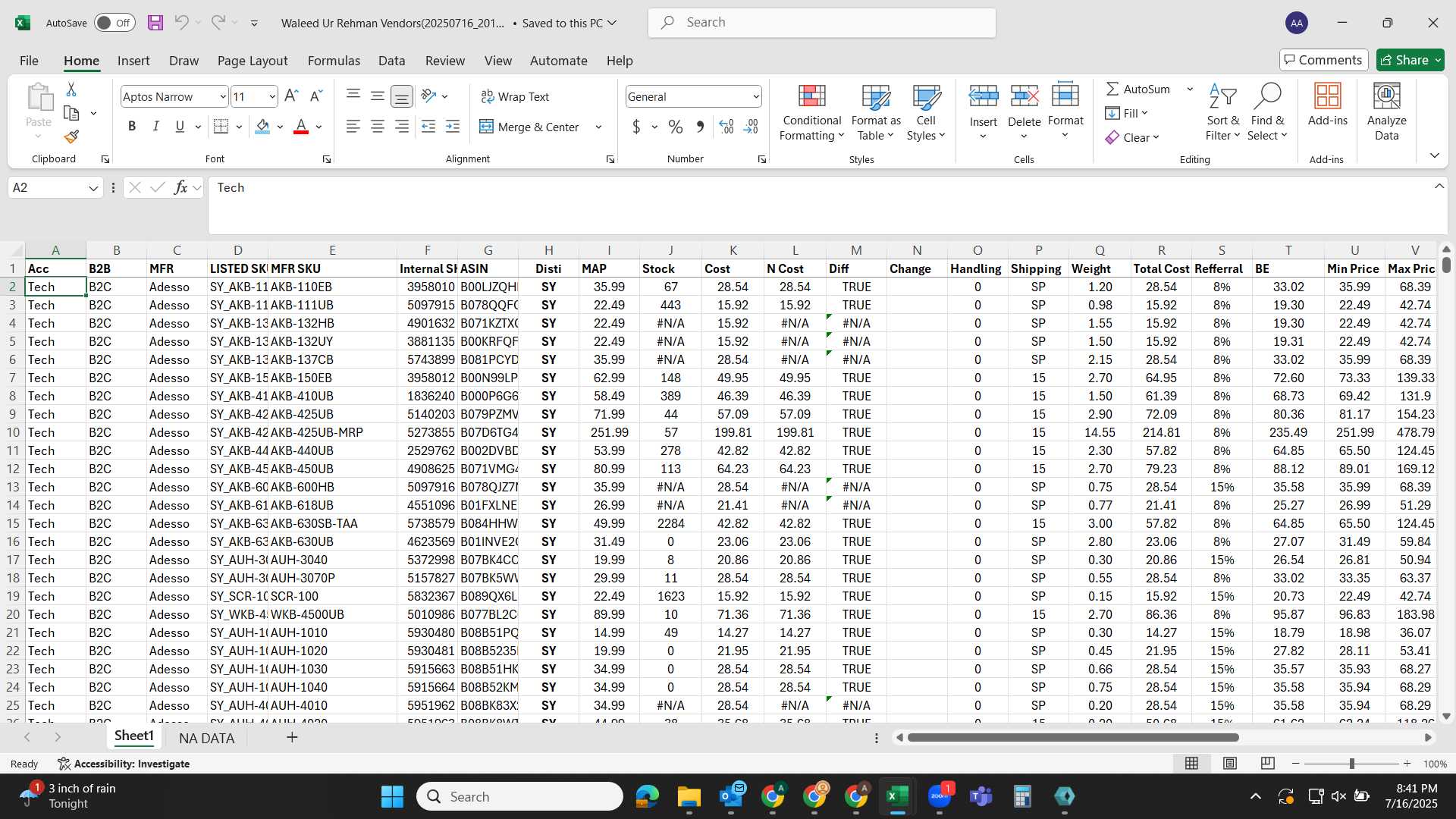Viewport: 1456px width, 819px height.
Task: Expand the formula bar
Action: click(1439, 187)
